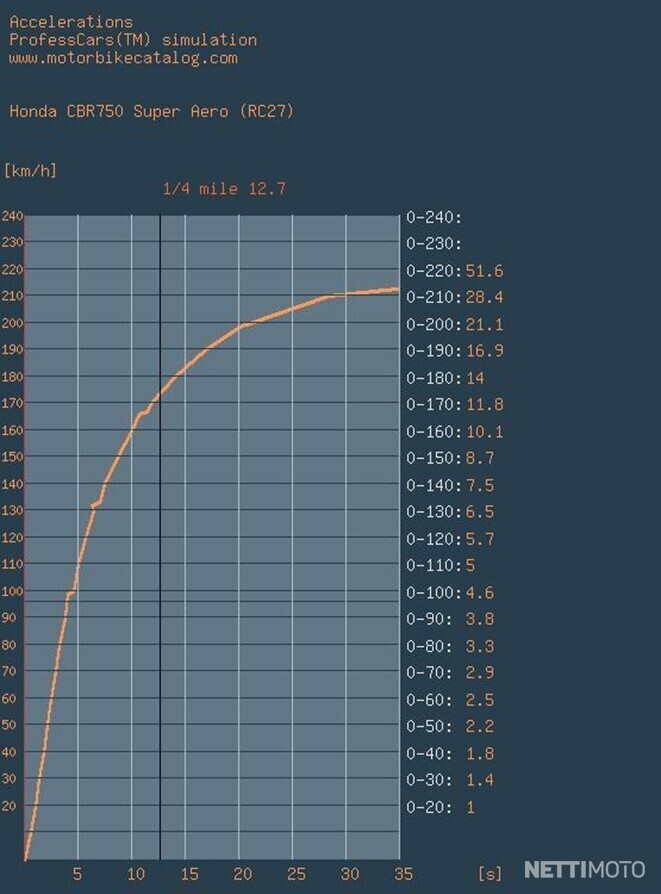Viewport: 661px width, 894px height.
Task: Click the 20 seconds x-axis tick label
Action: (238, 873)
